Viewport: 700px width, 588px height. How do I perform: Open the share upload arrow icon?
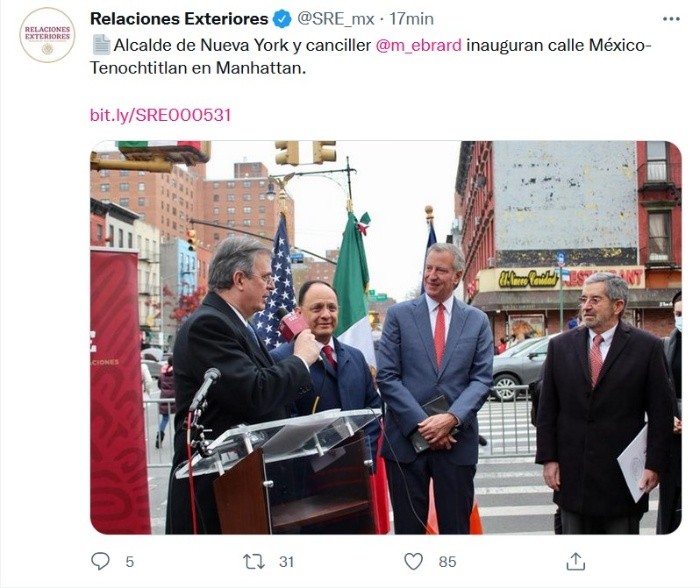[x=575, y=561]
